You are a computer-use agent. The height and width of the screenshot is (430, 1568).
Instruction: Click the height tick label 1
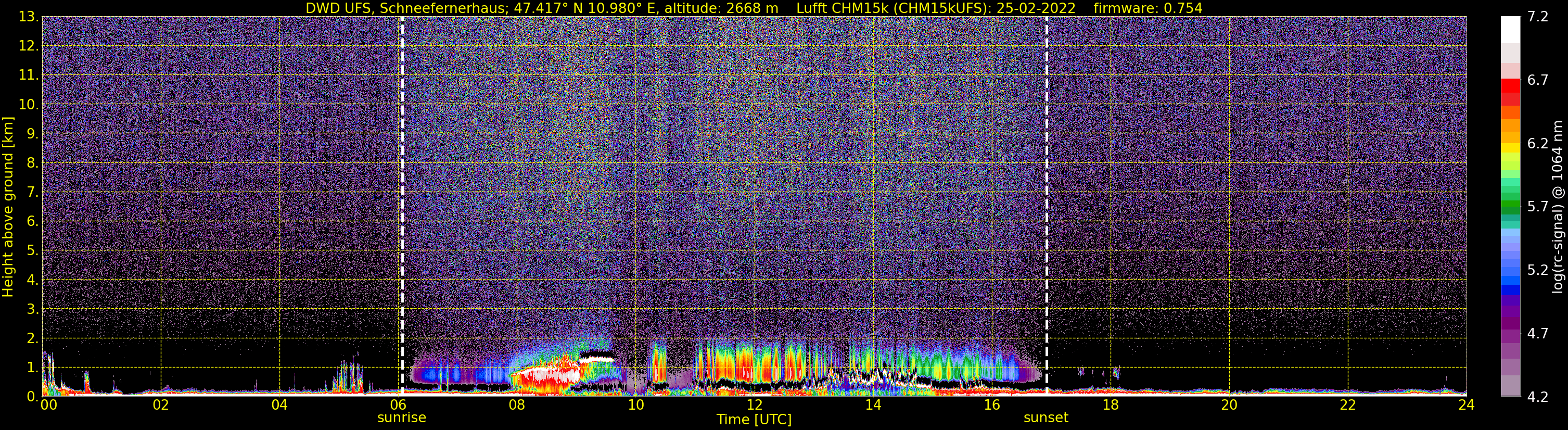[x=32, y=367]
